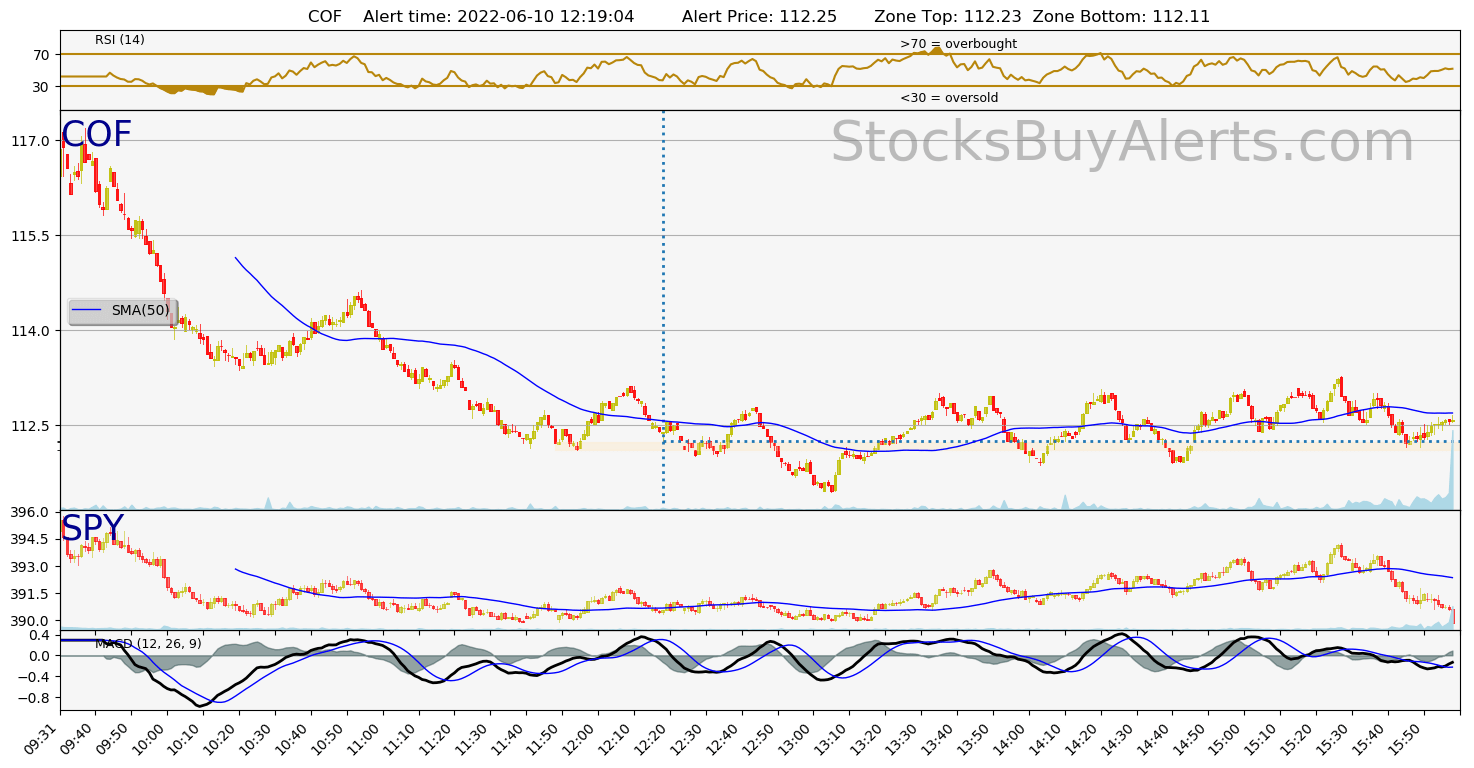
Task: Click the SMA(50) legend box
Action: click(x=122, y=311)
